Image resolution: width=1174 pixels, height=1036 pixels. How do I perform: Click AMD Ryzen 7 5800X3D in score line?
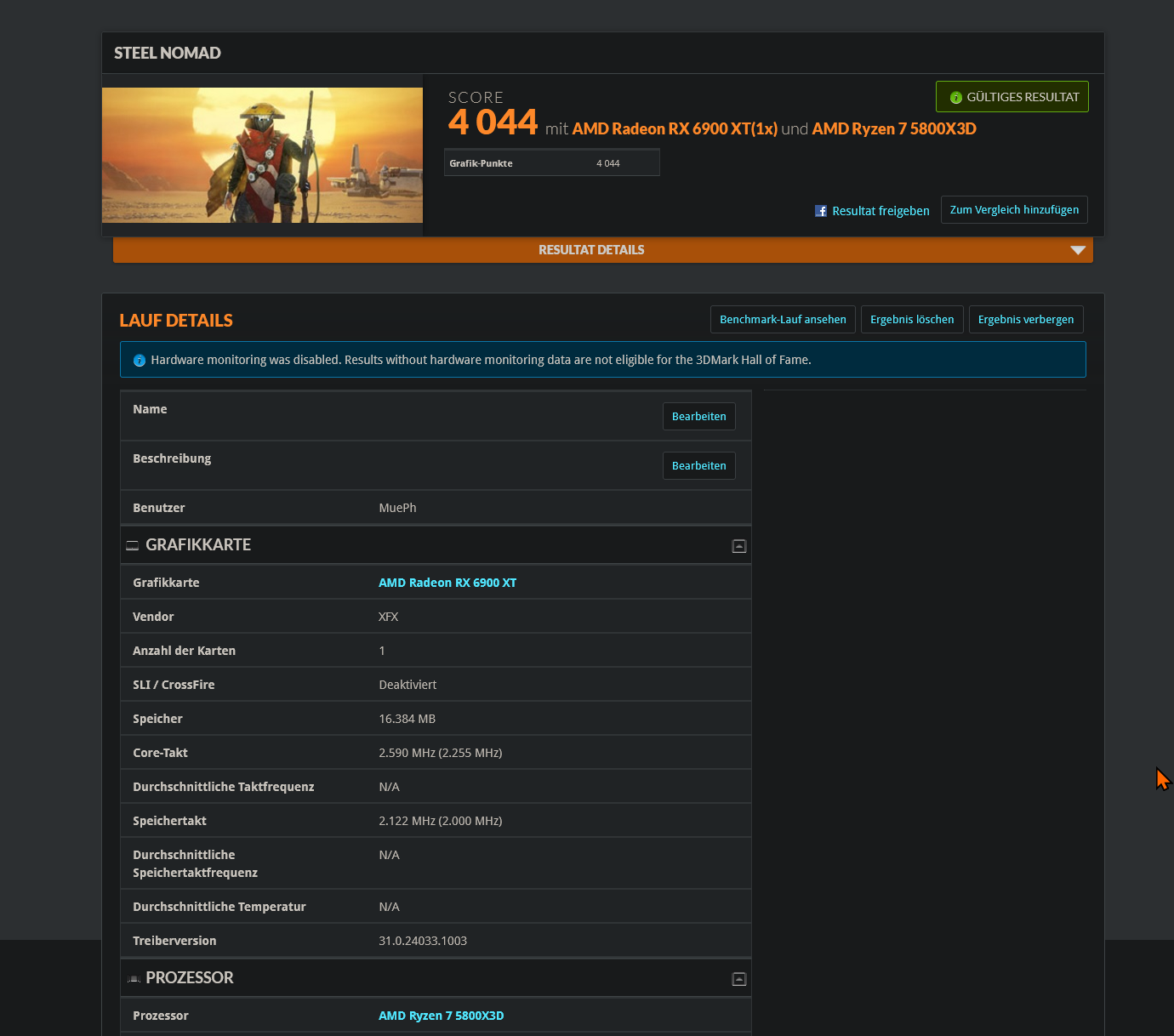[894, 128]
